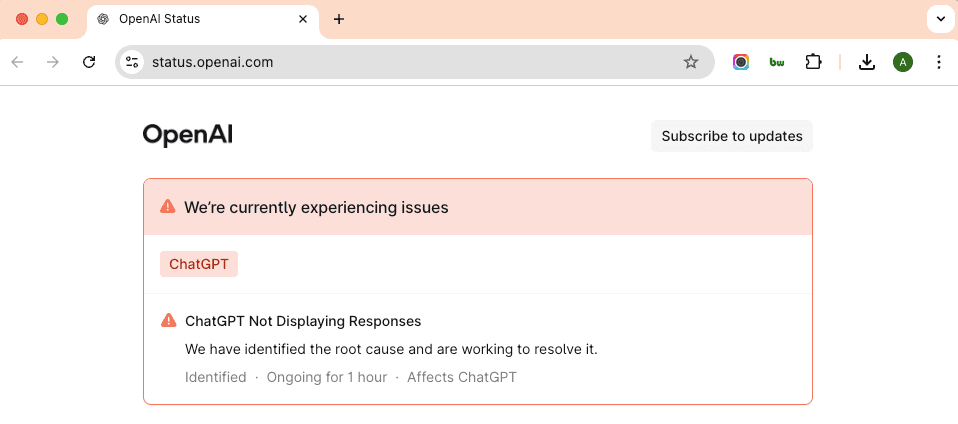Screen dimensions: 958x424
Task: Click the Identified status label
Action: [x=216, y=377]
